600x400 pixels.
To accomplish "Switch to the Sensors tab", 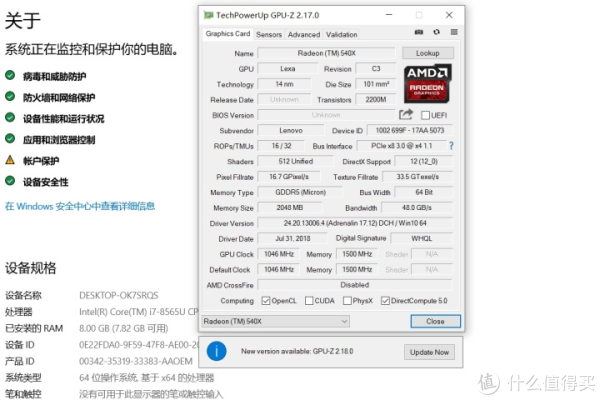I will pos(269,34).
